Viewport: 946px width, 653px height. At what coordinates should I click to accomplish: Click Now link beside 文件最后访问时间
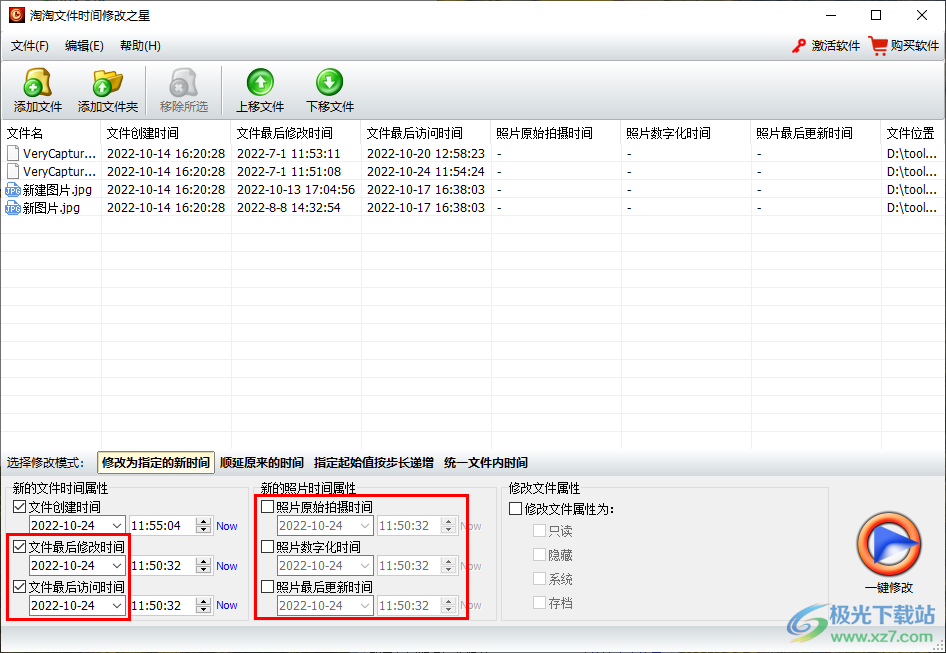[x=227, y=605]
